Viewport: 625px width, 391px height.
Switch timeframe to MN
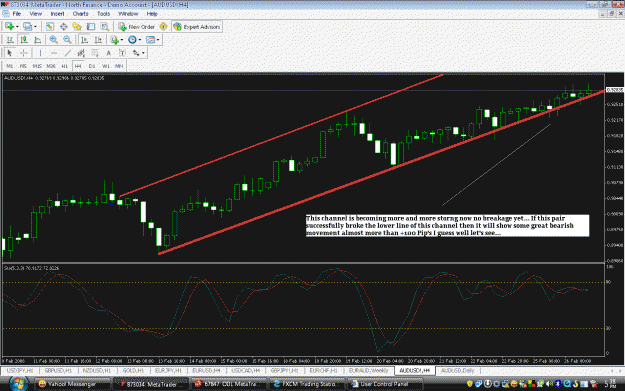119,66
